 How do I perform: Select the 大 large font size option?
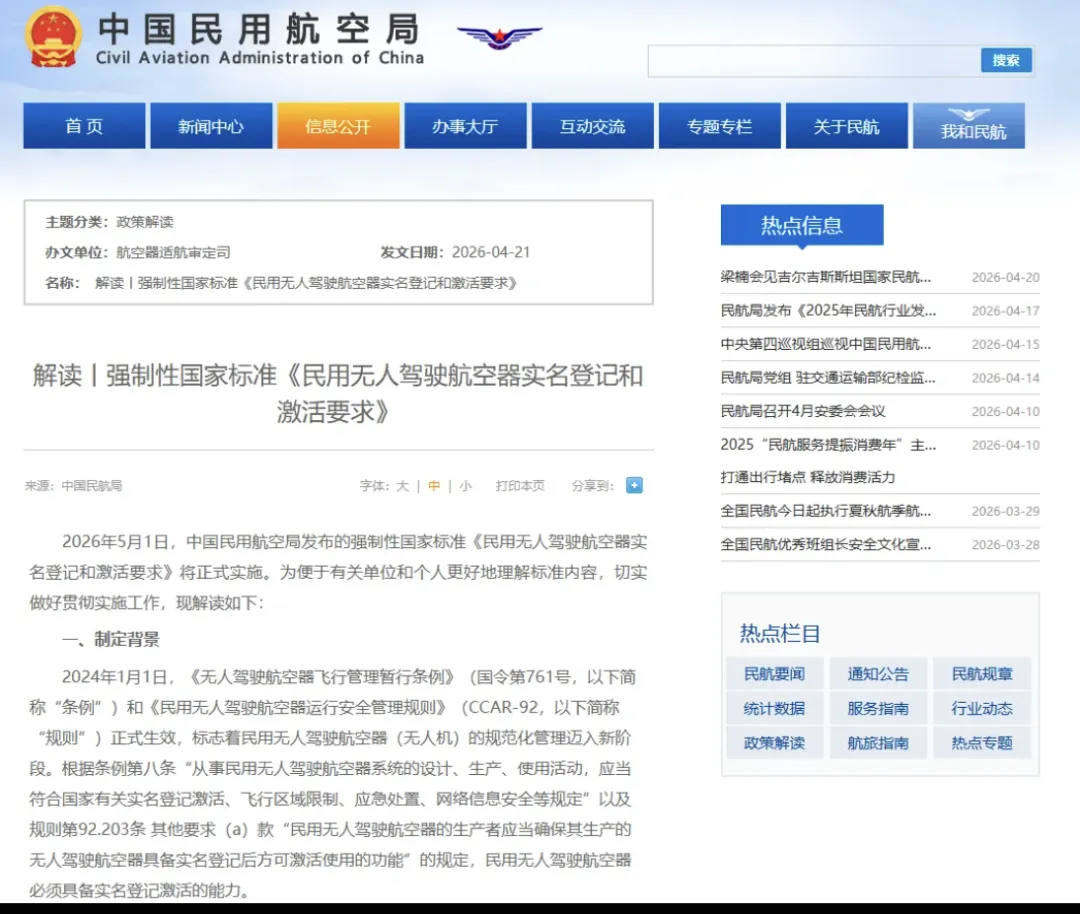pyautogui.click(x=402, y=485)
